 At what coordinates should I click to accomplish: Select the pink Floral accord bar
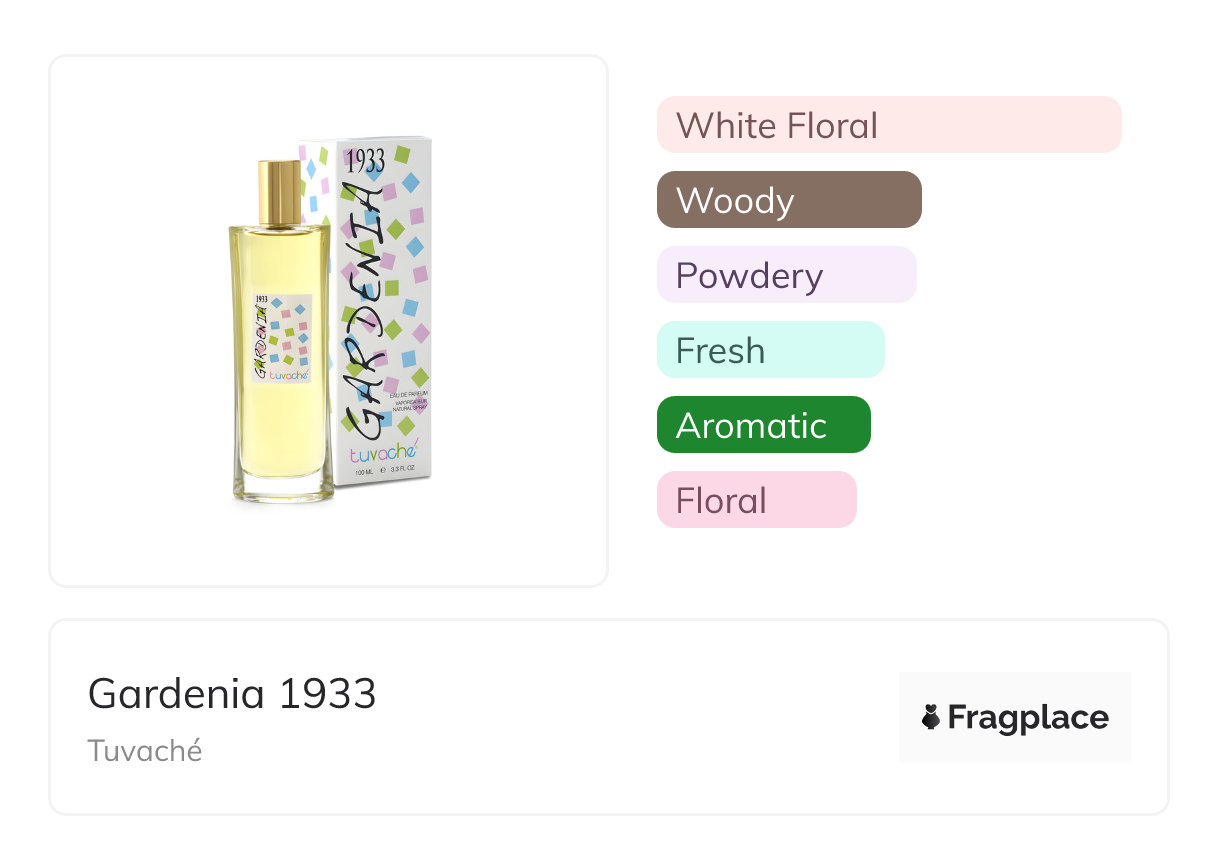click(x=756, y=500)
